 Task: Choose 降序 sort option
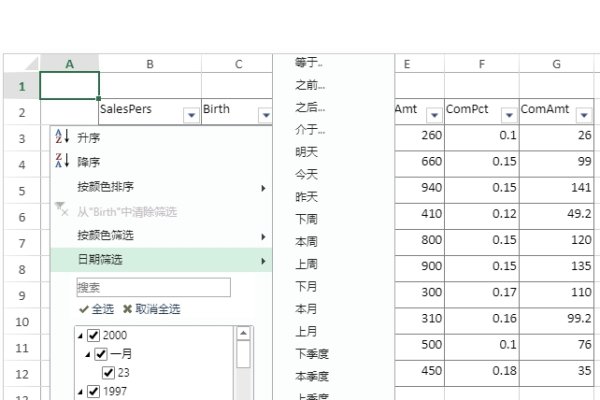pos(161,162)
